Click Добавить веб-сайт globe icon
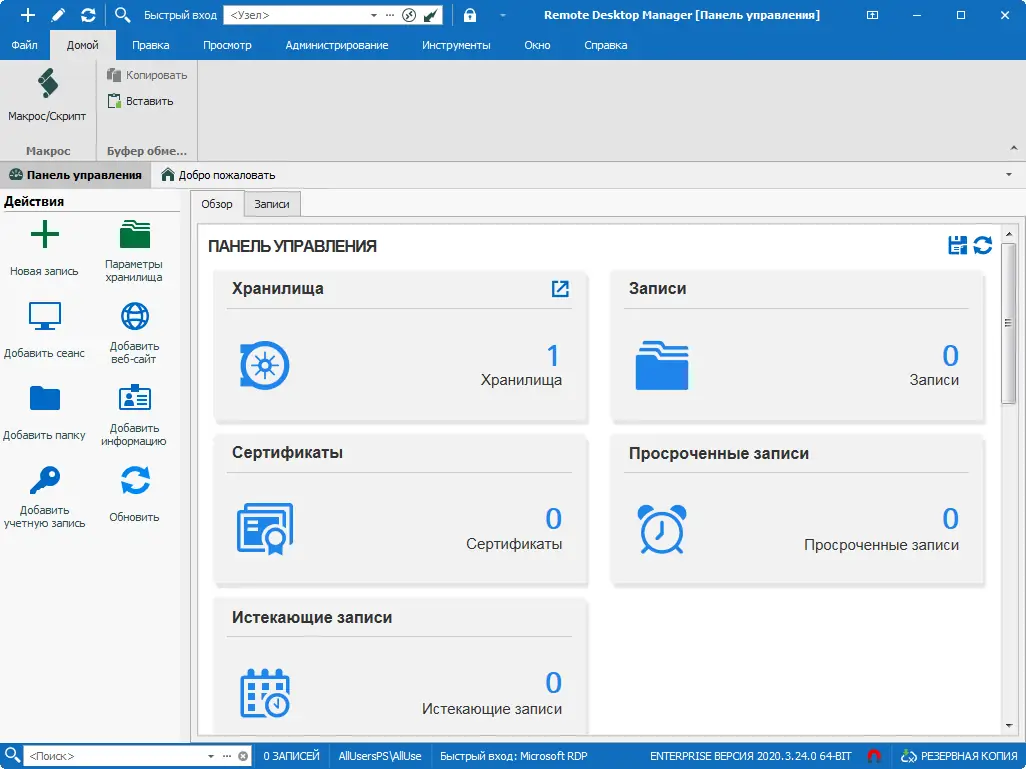The image size is (1026, 769). point(135,316)
